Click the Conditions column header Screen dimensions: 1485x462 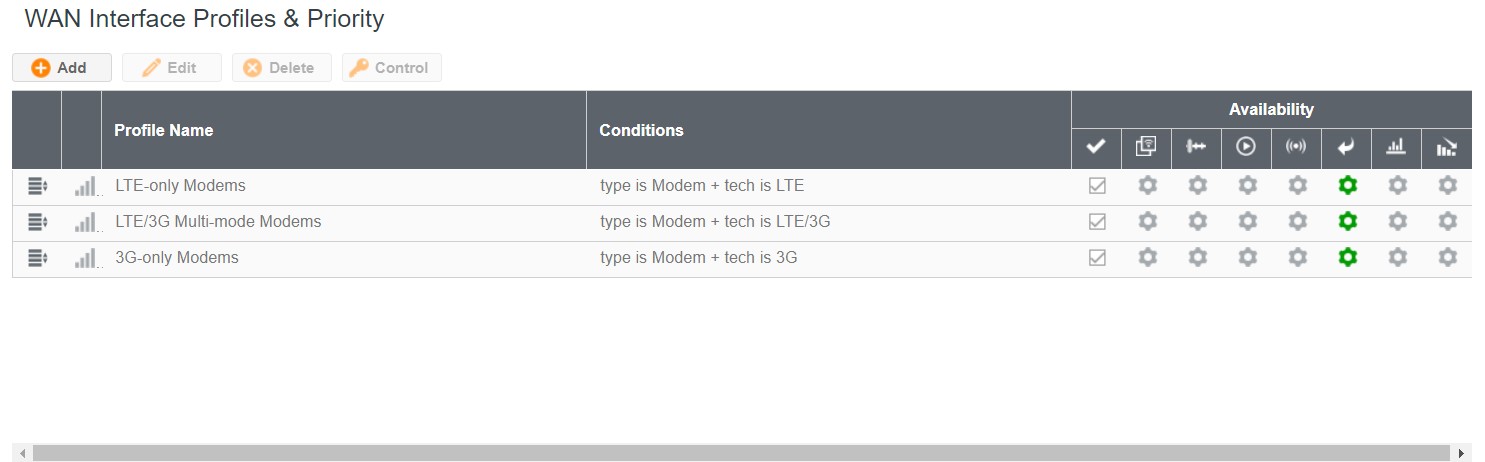tap(641, 130)
